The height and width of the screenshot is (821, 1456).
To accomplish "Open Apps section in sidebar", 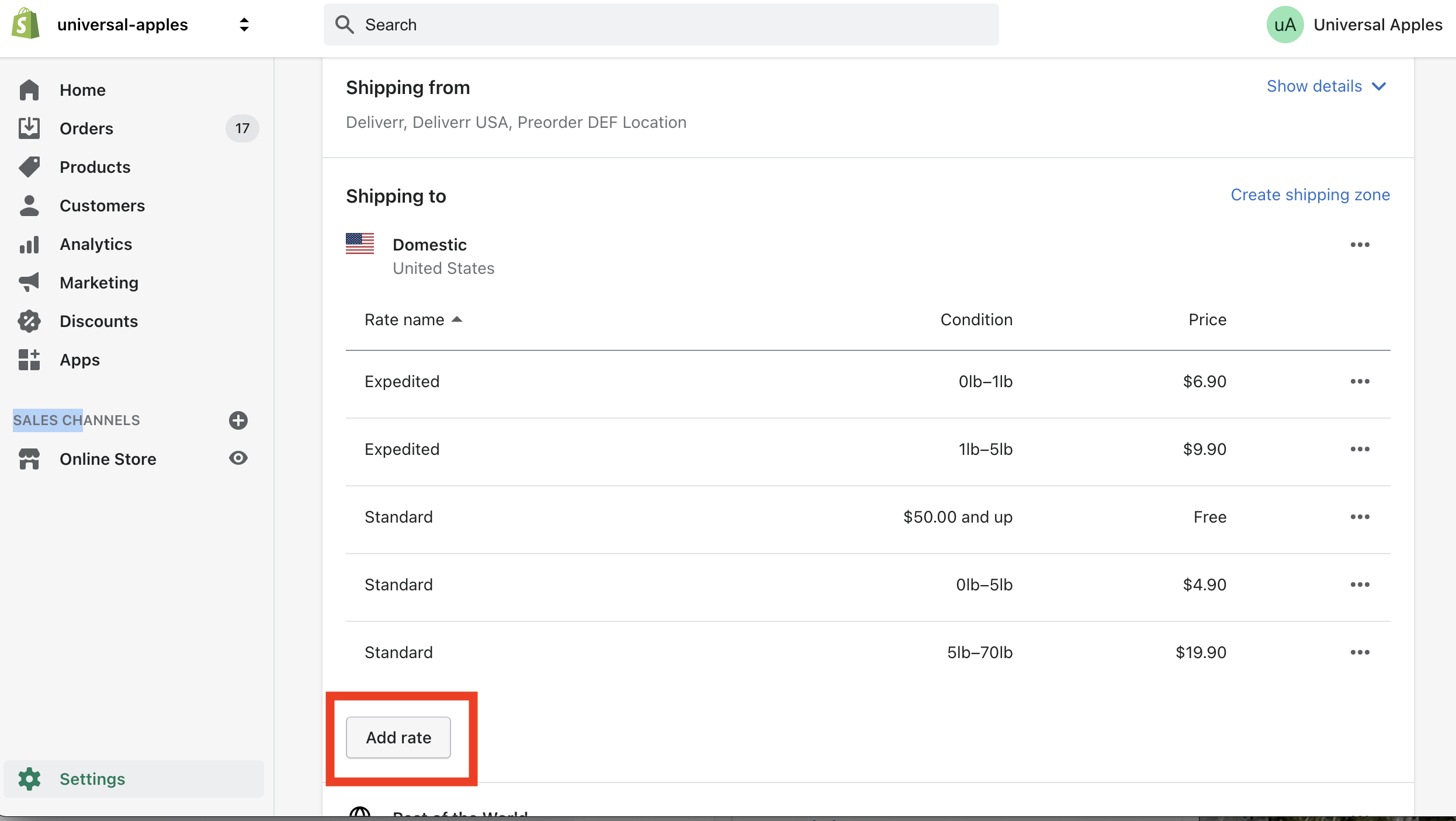I will click(x=79, y=360).
